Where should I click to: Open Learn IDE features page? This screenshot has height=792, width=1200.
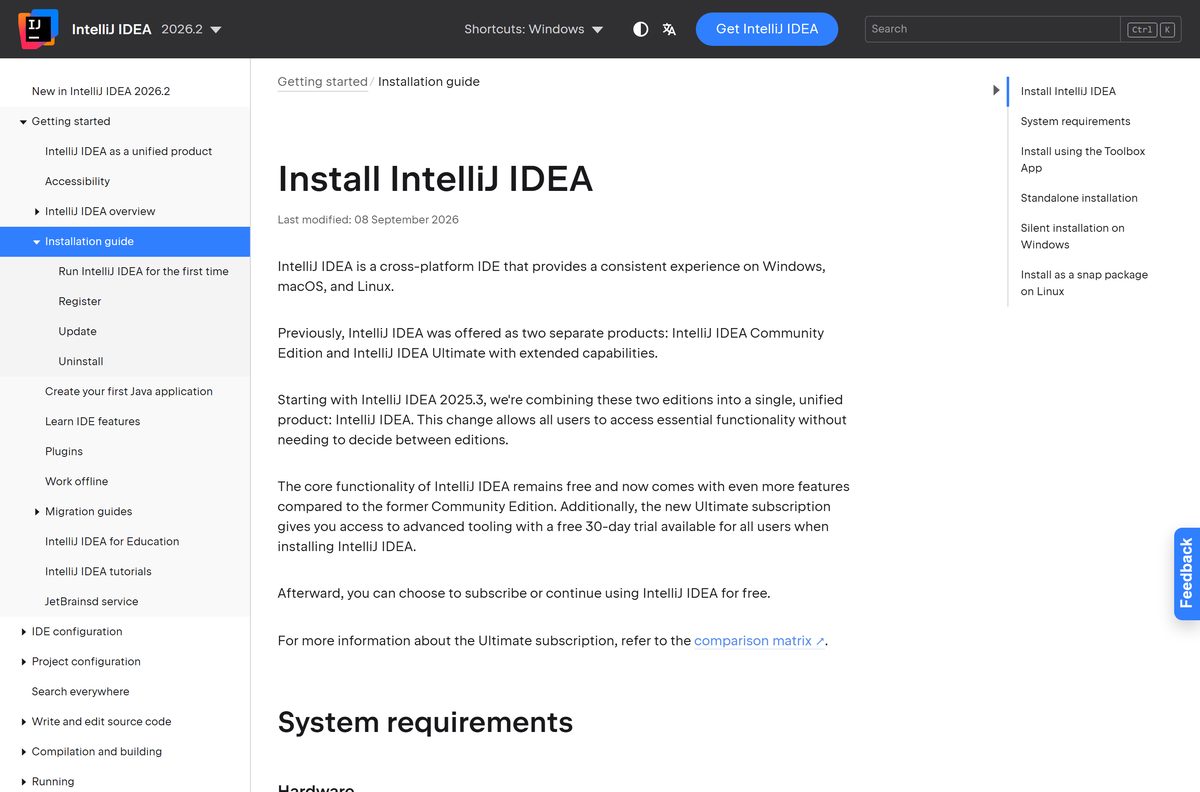point(92,421)
